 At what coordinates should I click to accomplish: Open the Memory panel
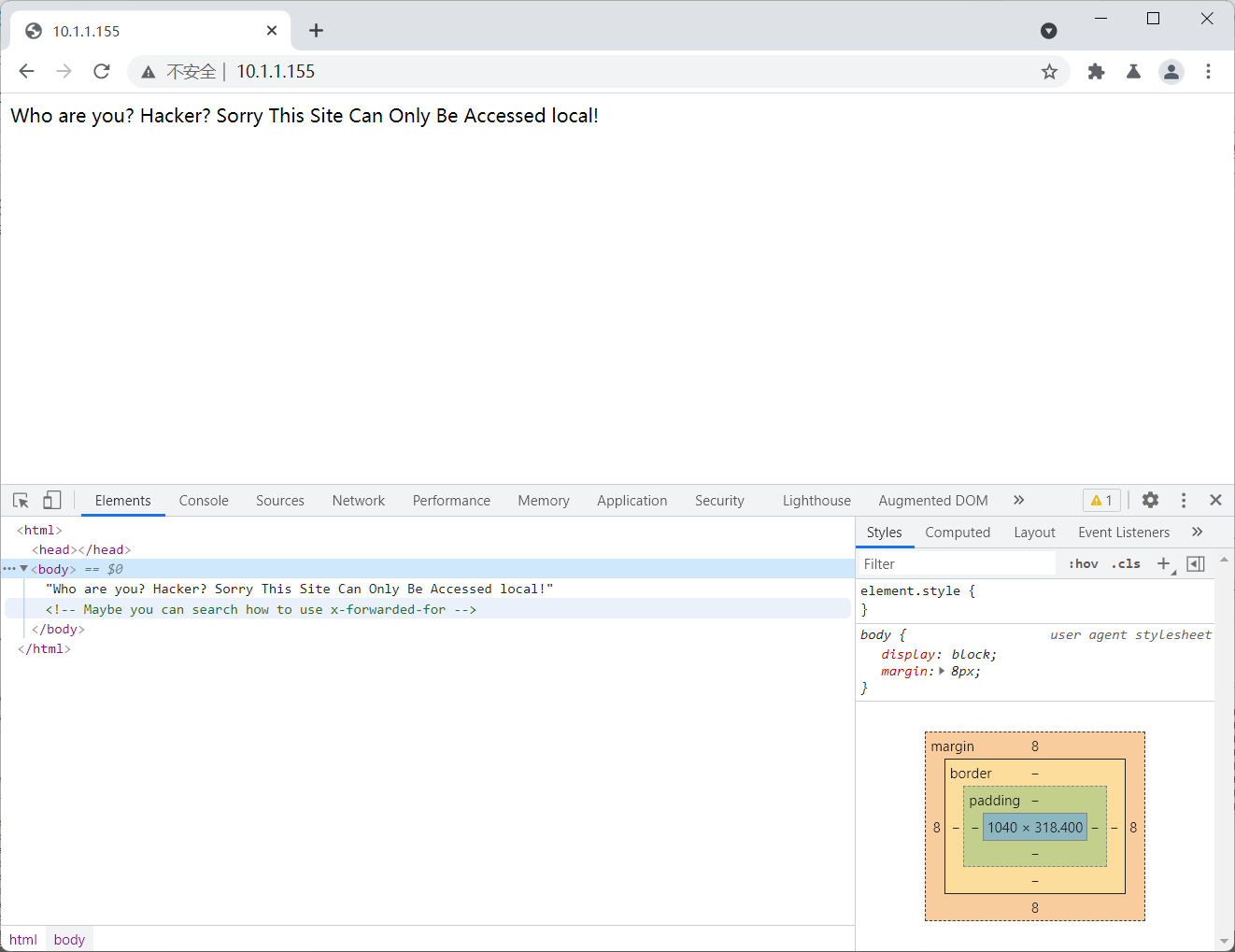pos(544,501)
